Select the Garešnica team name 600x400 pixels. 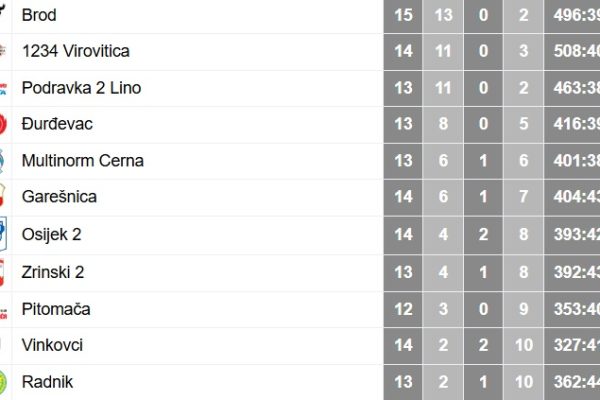coord(59,196)
